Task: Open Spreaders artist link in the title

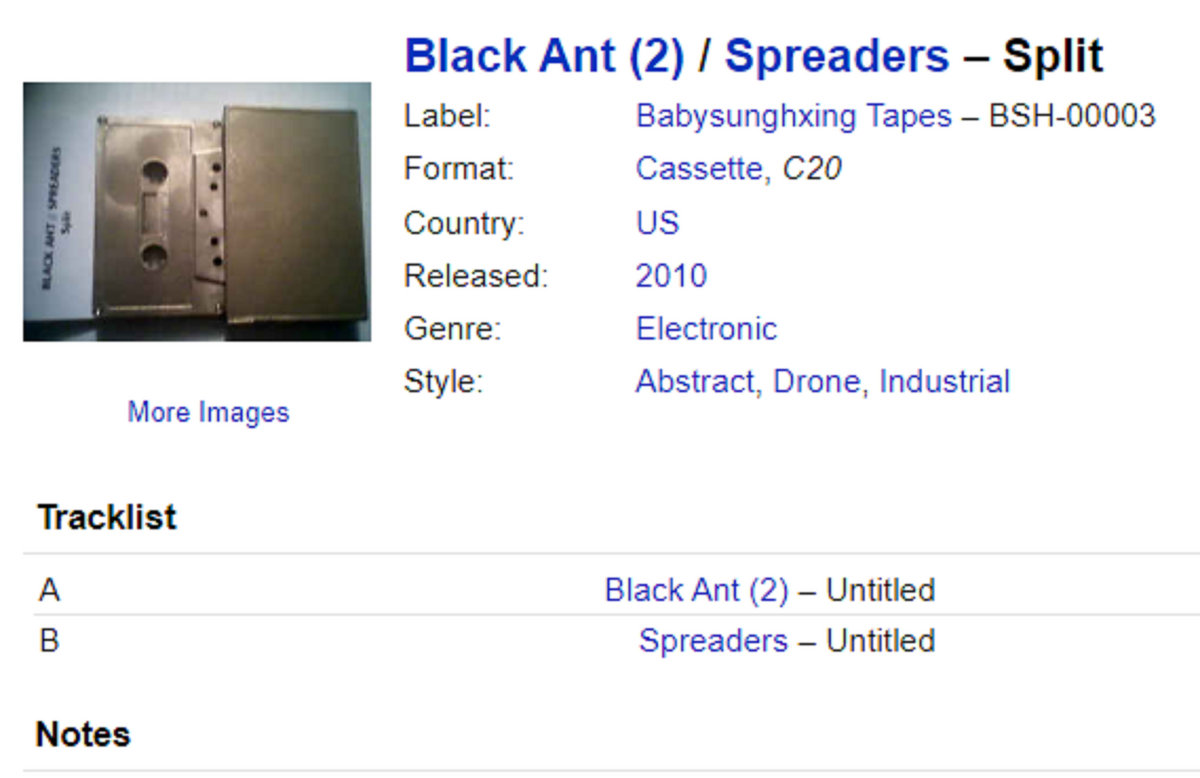Action: coord(836,56)
